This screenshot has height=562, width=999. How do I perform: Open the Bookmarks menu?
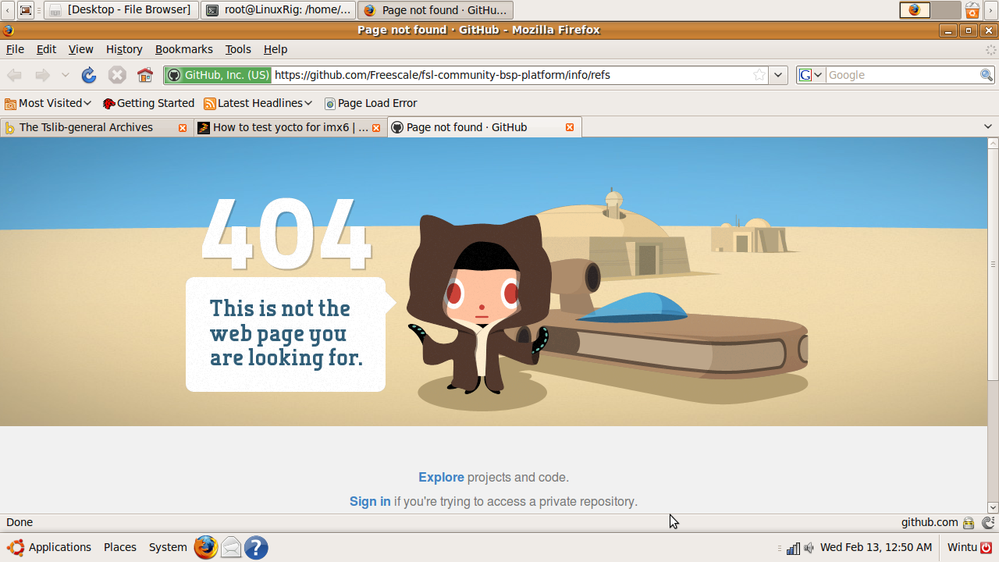[183, 49]
